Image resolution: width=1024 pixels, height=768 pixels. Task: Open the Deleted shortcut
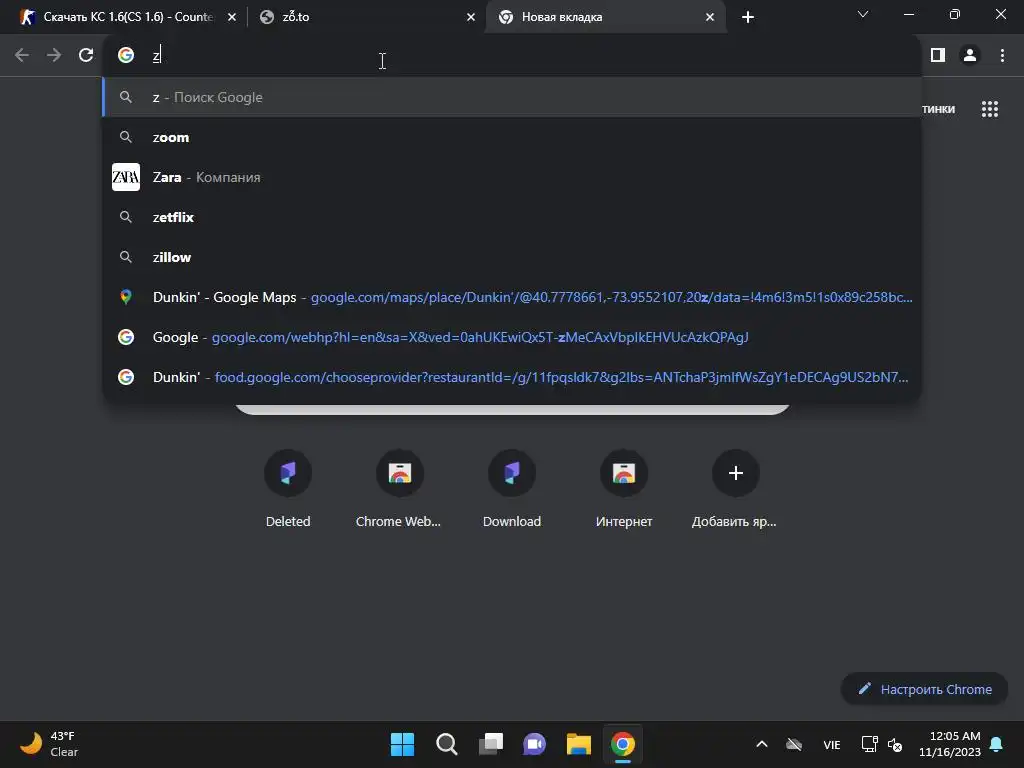pyautogui.click(x=288, y=488)
